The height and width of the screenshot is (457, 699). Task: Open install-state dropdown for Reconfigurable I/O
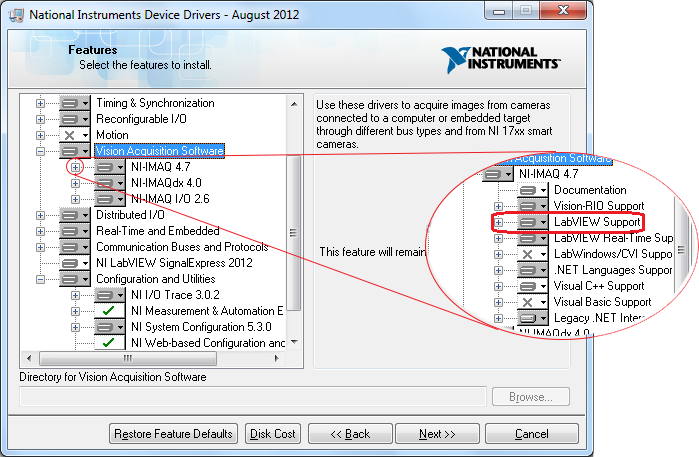point(74,119)
